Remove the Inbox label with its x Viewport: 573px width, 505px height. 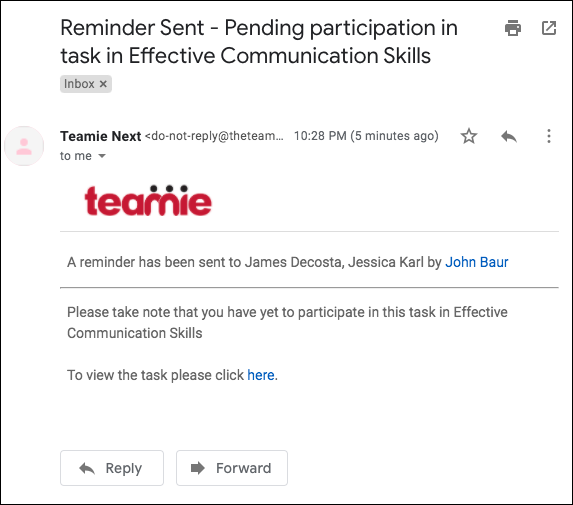coord(103,84)
